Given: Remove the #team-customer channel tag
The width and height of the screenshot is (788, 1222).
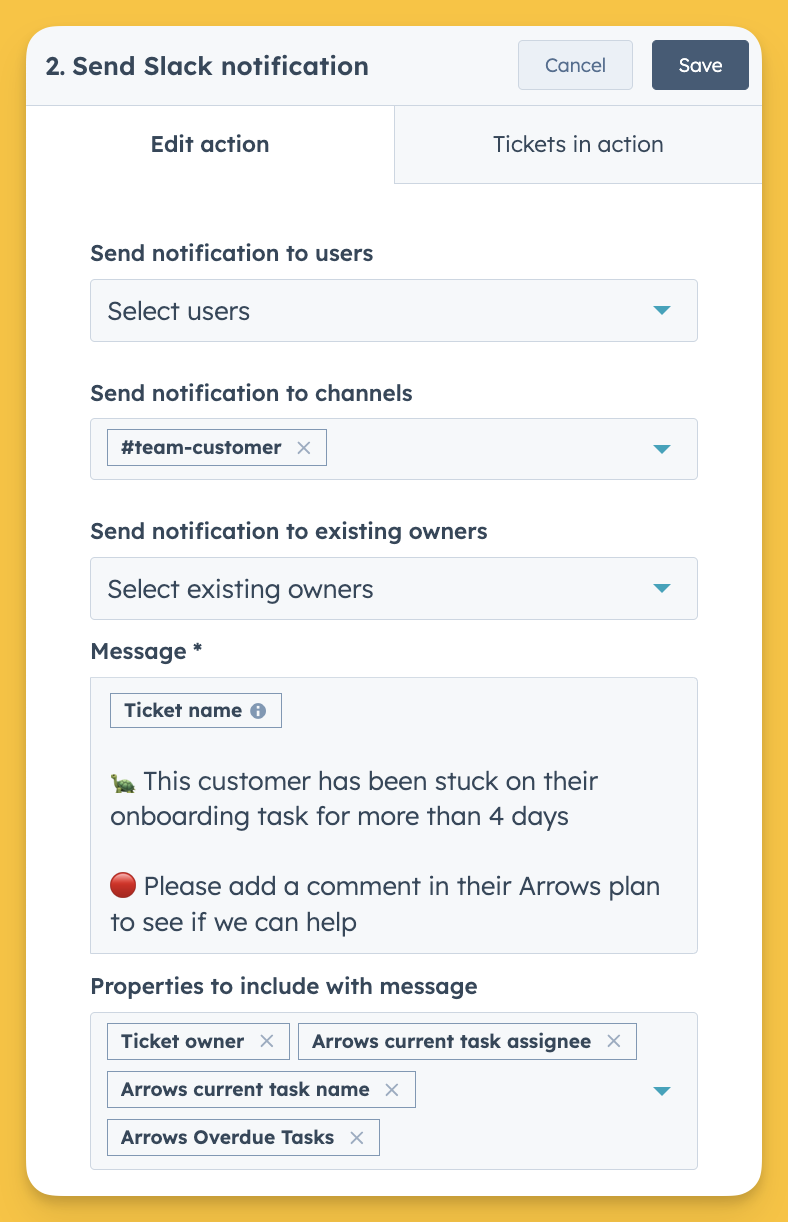Looking at the screenshot, I should coord(304,448).
